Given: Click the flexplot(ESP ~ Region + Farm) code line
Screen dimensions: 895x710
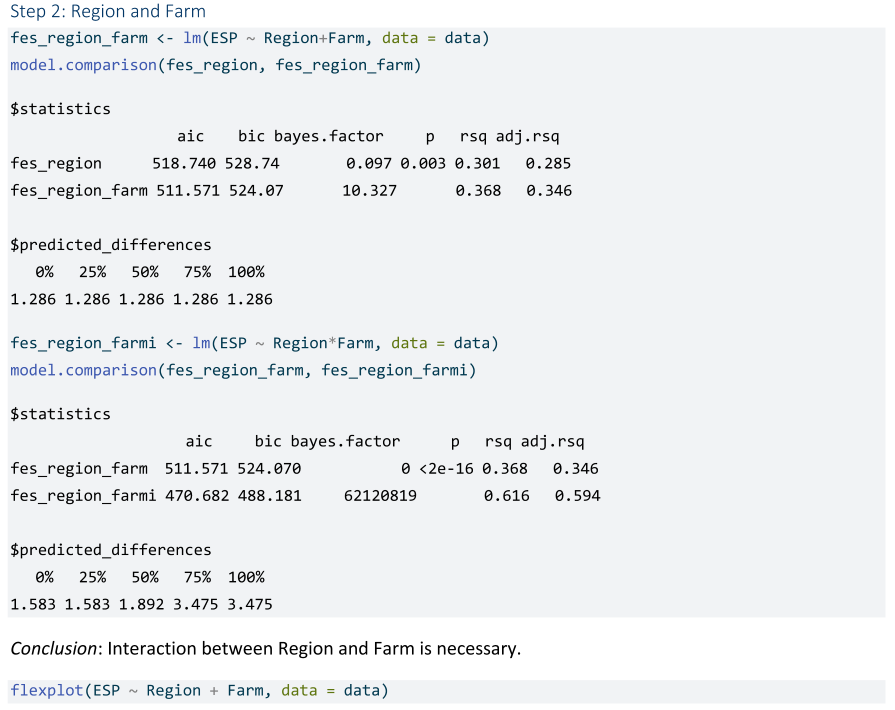Looking at the screenshot, I should tap(199, 691).
